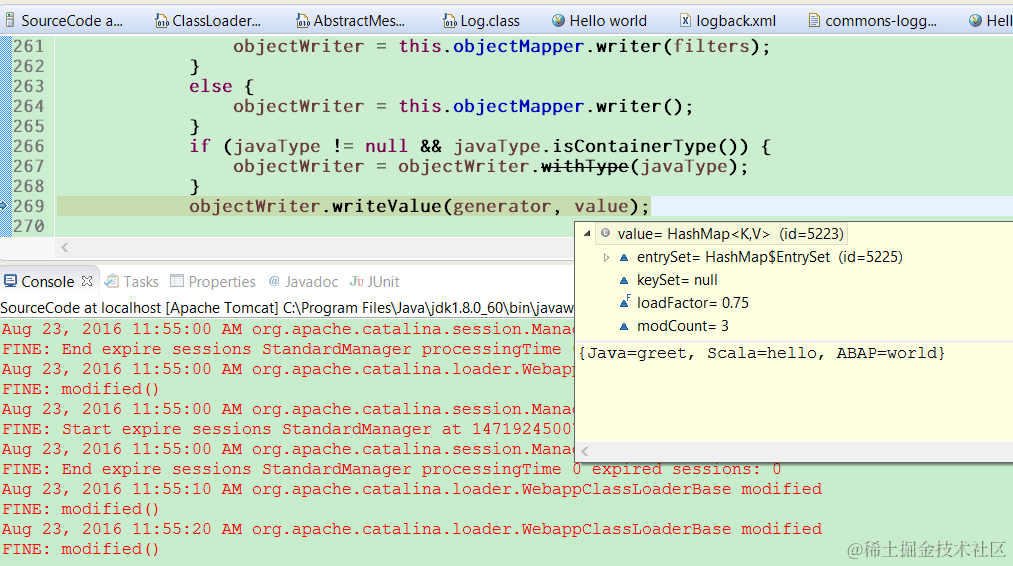Switch to the logback.xml editor tab
Screen dimensions: 1013x566
[728, 21]
